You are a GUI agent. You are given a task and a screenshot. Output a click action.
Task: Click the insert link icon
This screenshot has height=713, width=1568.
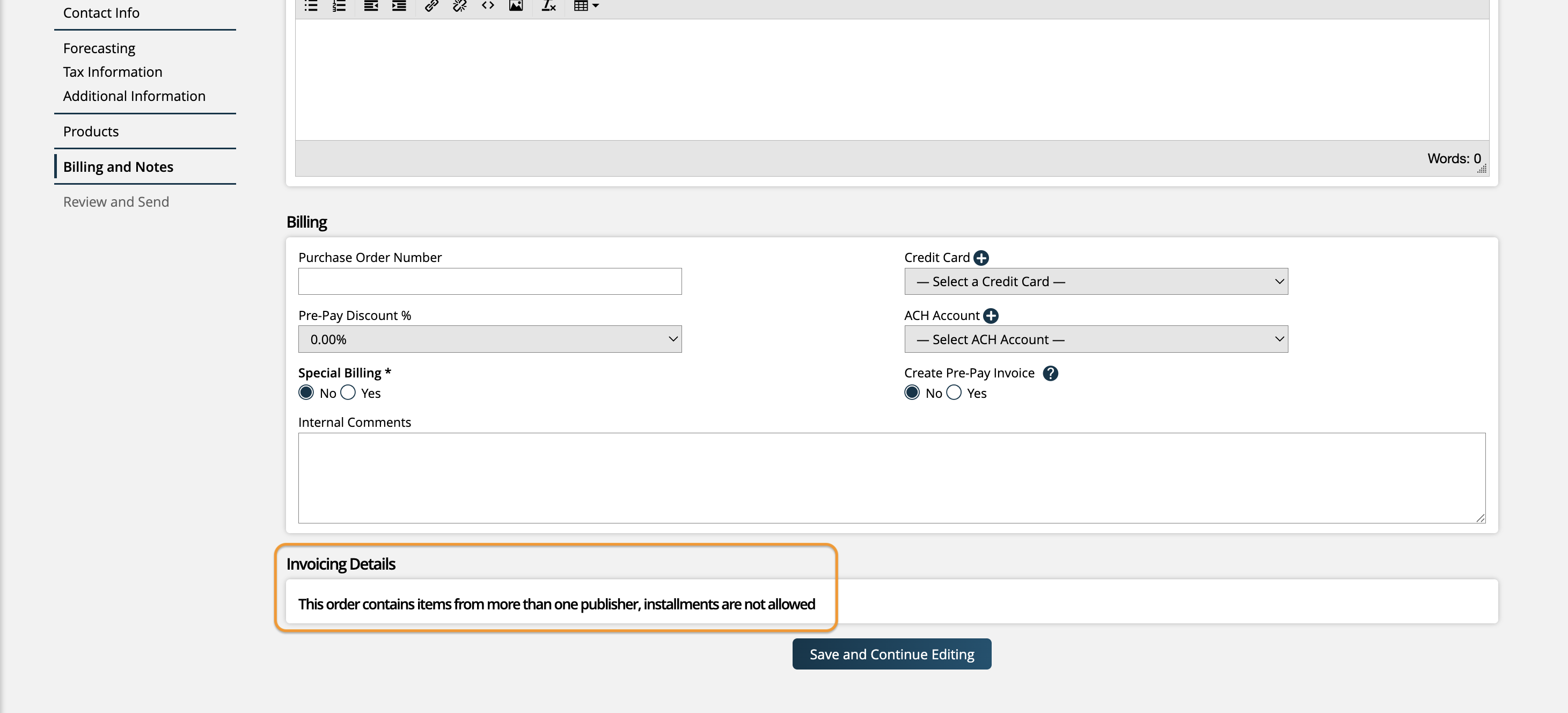tap(431, 6)
